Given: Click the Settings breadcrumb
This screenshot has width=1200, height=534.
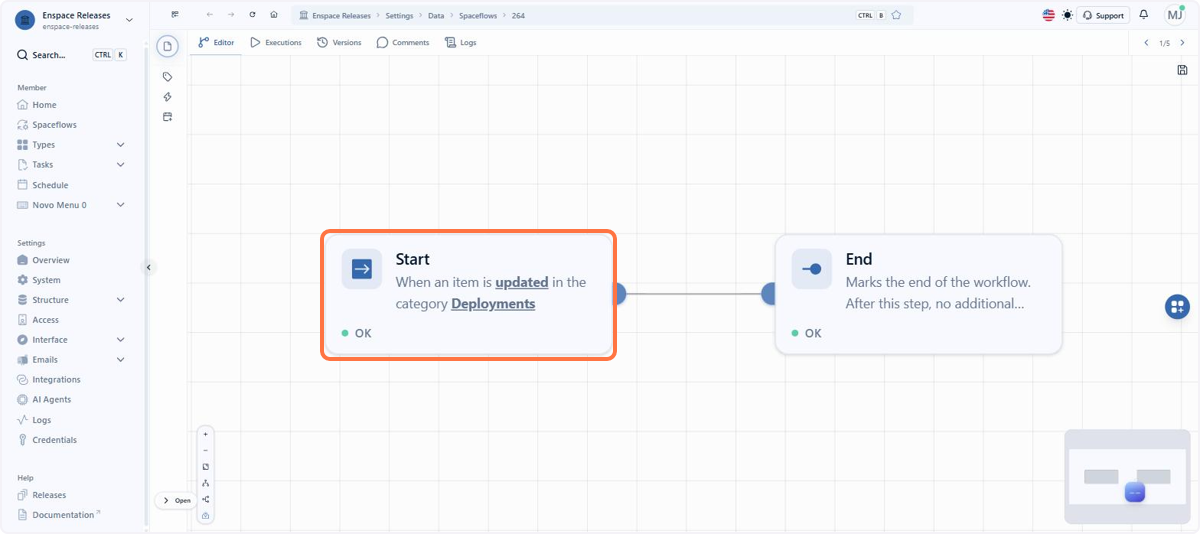Looking at the screenshot, I should [399, 16].
